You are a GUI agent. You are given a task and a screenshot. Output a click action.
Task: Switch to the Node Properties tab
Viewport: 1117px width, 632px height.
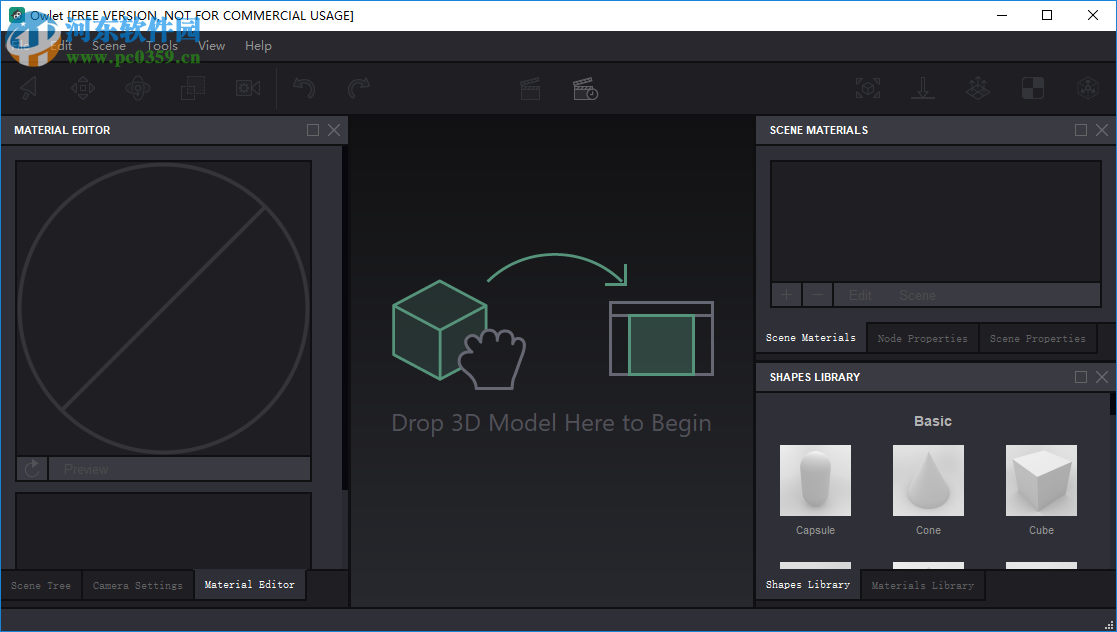[x=922, y=338]
